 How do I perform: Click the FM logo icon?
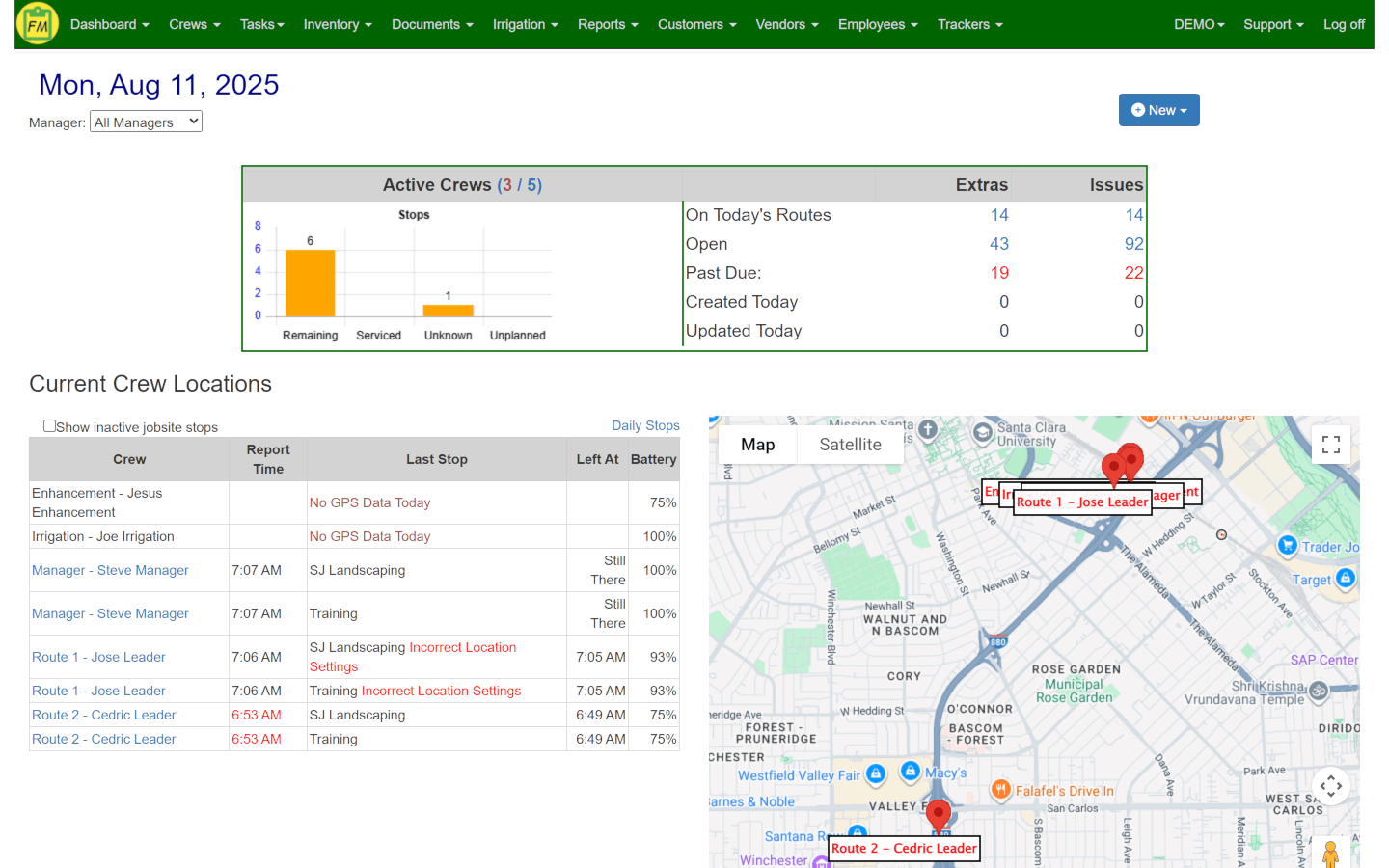pos(38,24)
